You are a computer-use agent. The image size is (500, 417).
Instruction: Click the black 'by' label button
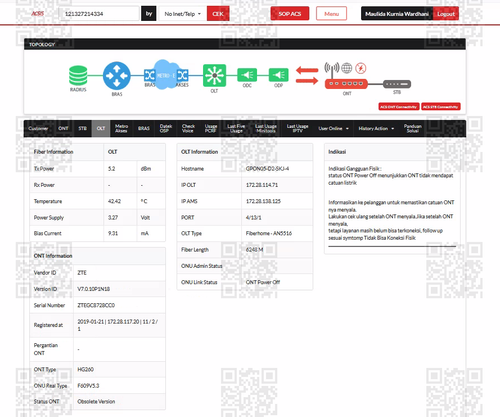pyautogui.click(x=149, y=14)
